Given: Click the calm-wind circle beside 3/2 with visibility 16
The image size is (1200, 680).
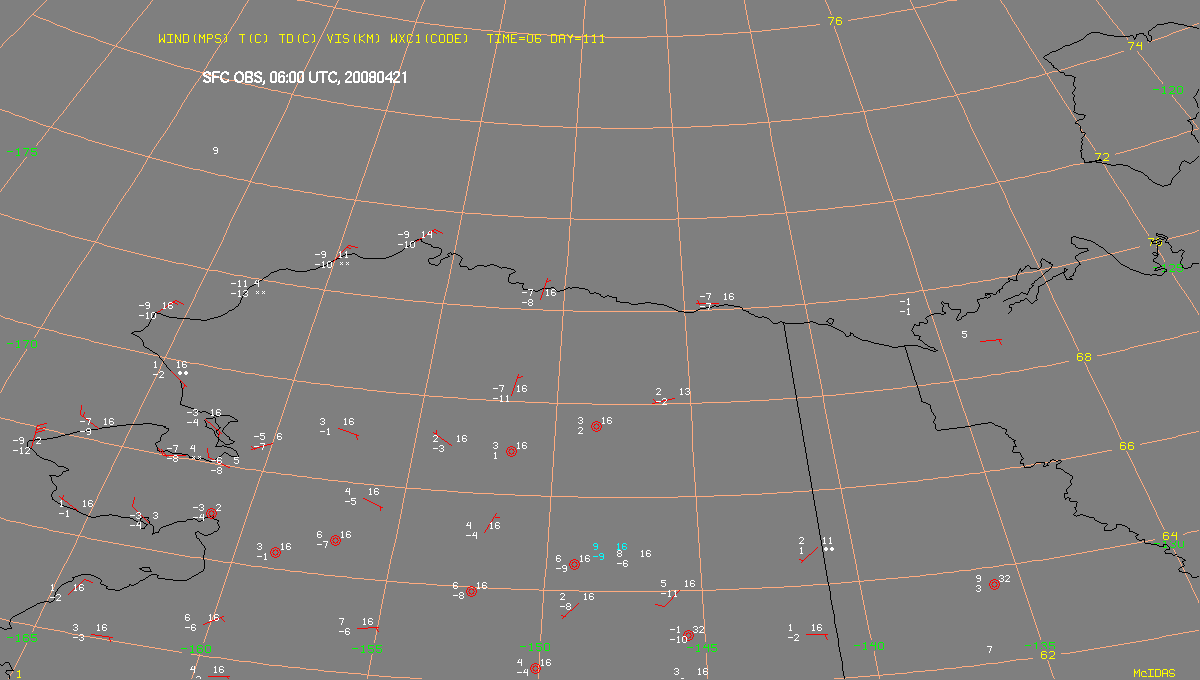Looking at the screenshot, I should pyautogui.click(x=596, y=426).
